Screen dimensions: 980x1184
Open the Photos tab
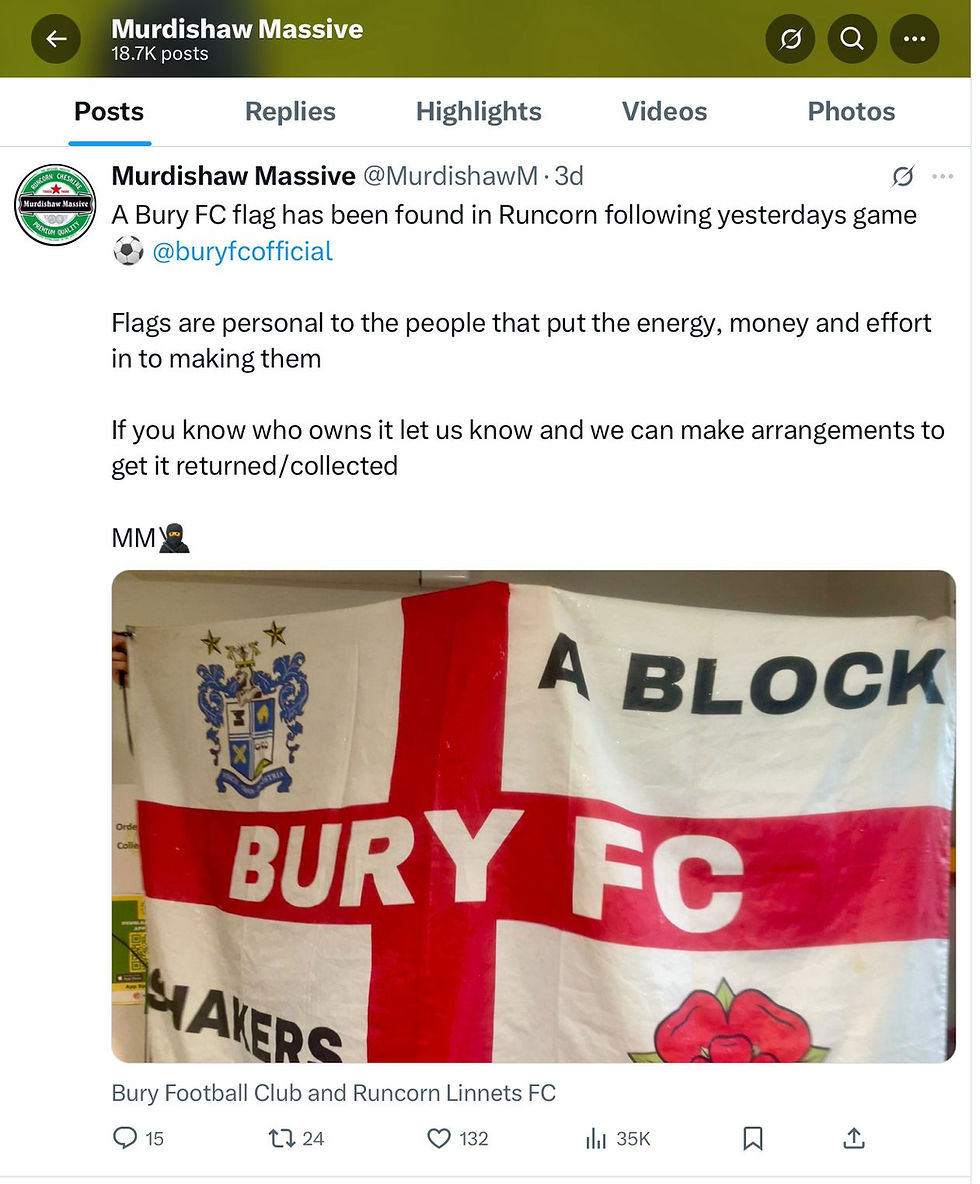[x=851, y=112]
